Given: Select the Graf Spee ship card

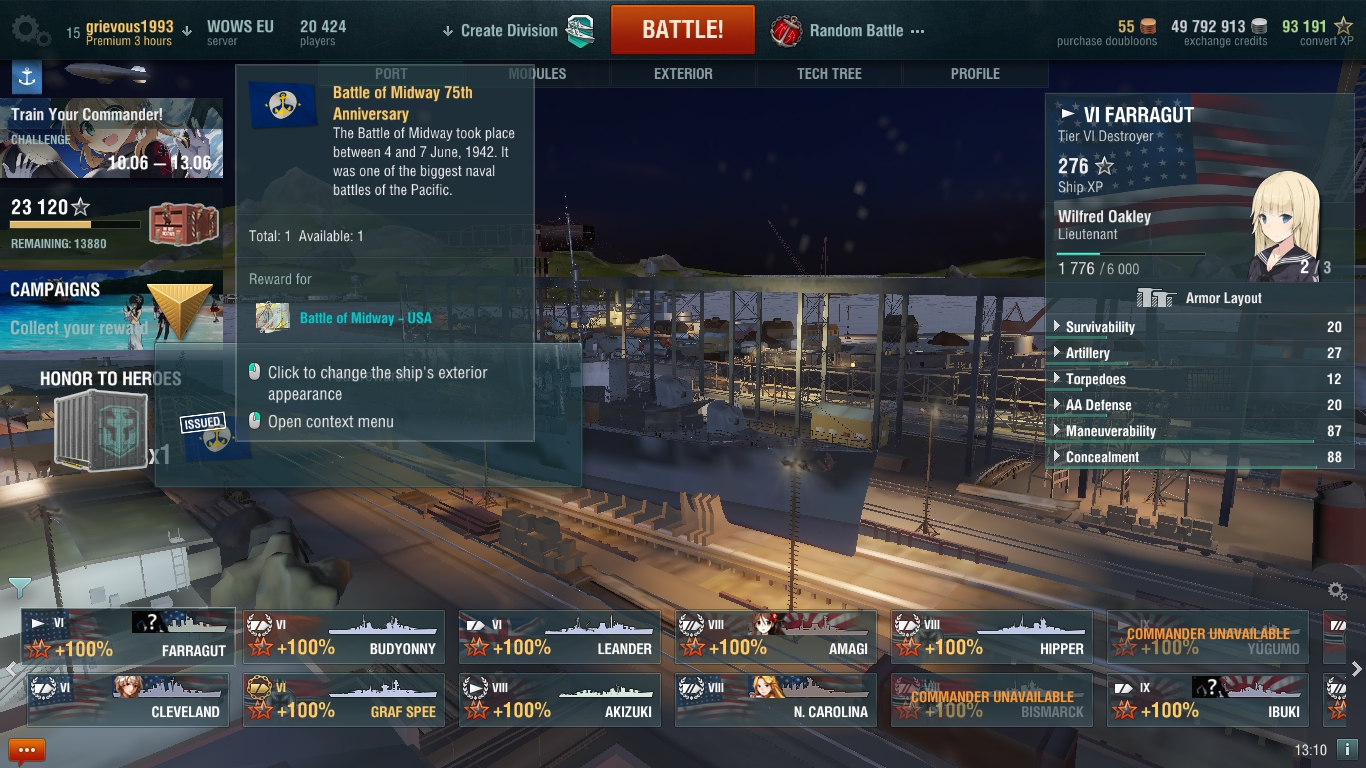Looking at the screenshot, I should (343, 699).
